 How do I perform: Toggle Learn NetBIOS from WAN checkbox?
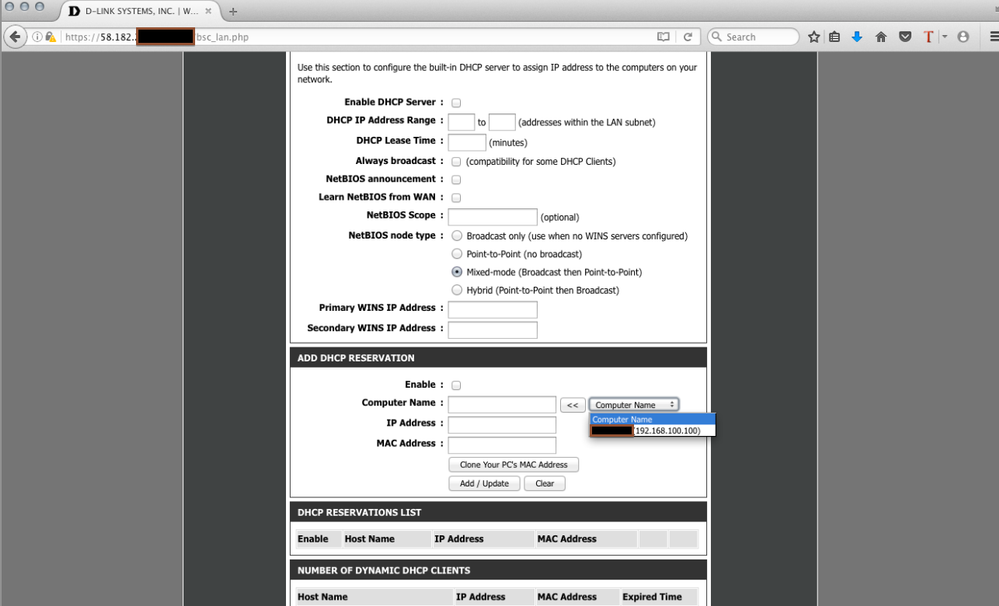click(x=456, y=198)
